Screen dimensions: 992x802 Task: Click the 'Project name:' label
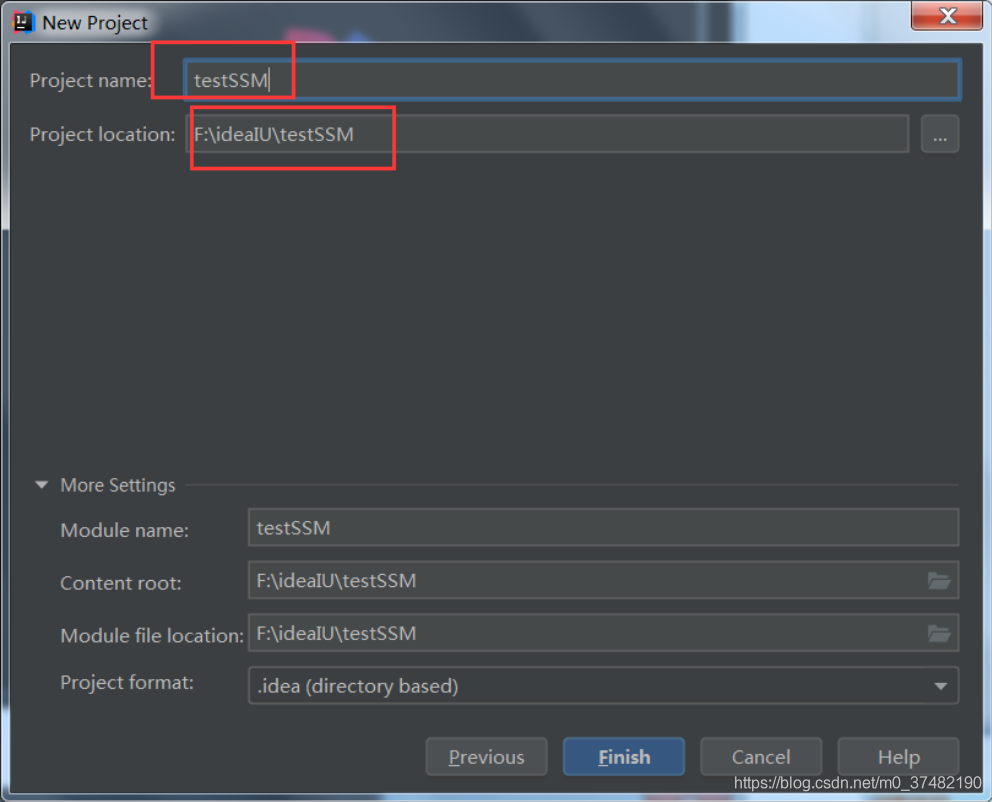click(x=90, y=80)
